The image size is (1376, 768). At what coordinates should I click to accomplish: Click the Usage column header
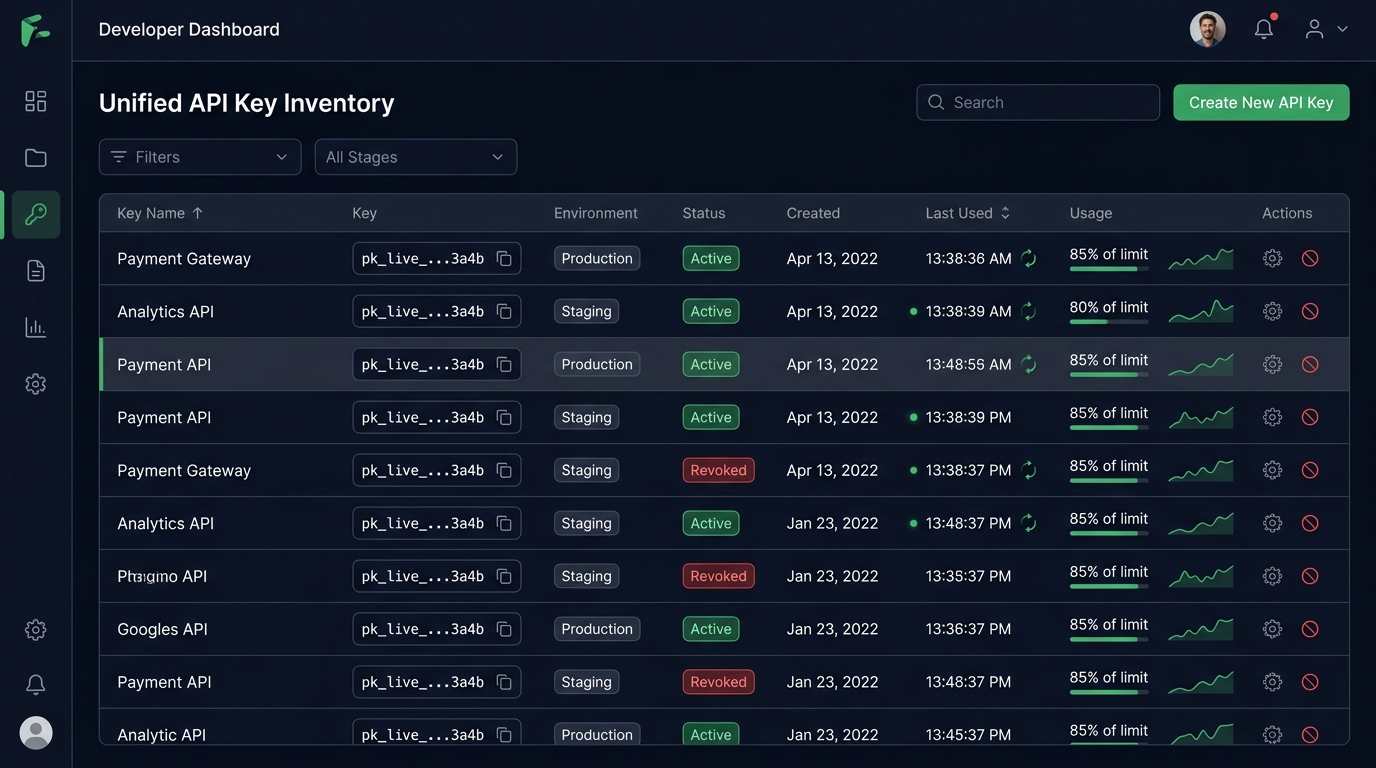point(1091,213)
